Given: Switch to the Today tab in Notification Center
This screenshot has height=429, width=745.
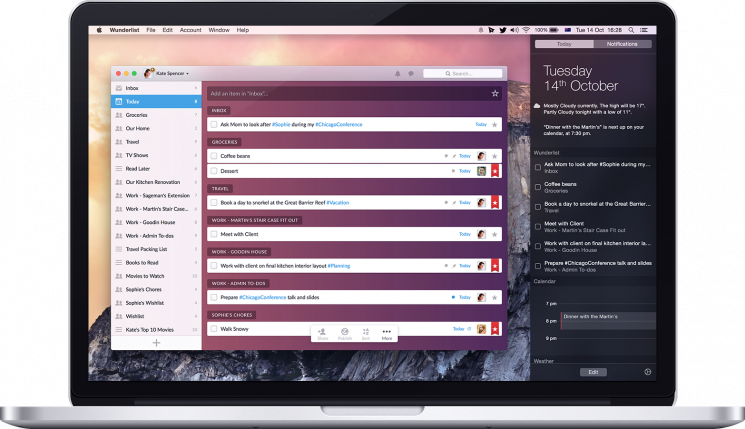Looking at the screenshot, I should [x=564, y=44].
